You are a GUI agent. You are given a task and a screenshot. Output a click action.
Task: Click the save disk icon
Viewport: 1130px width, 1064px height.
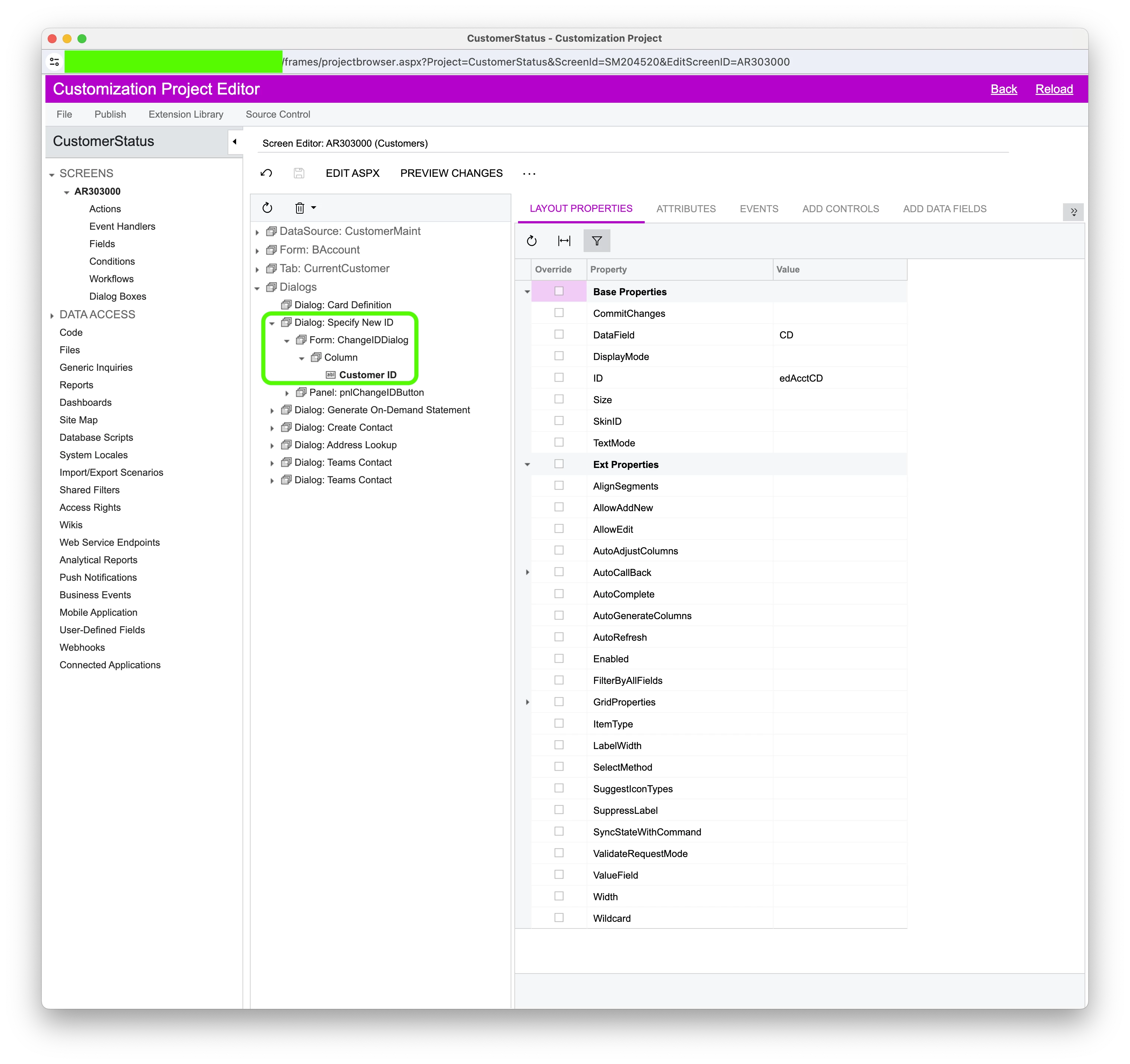(x=299, y=173)
